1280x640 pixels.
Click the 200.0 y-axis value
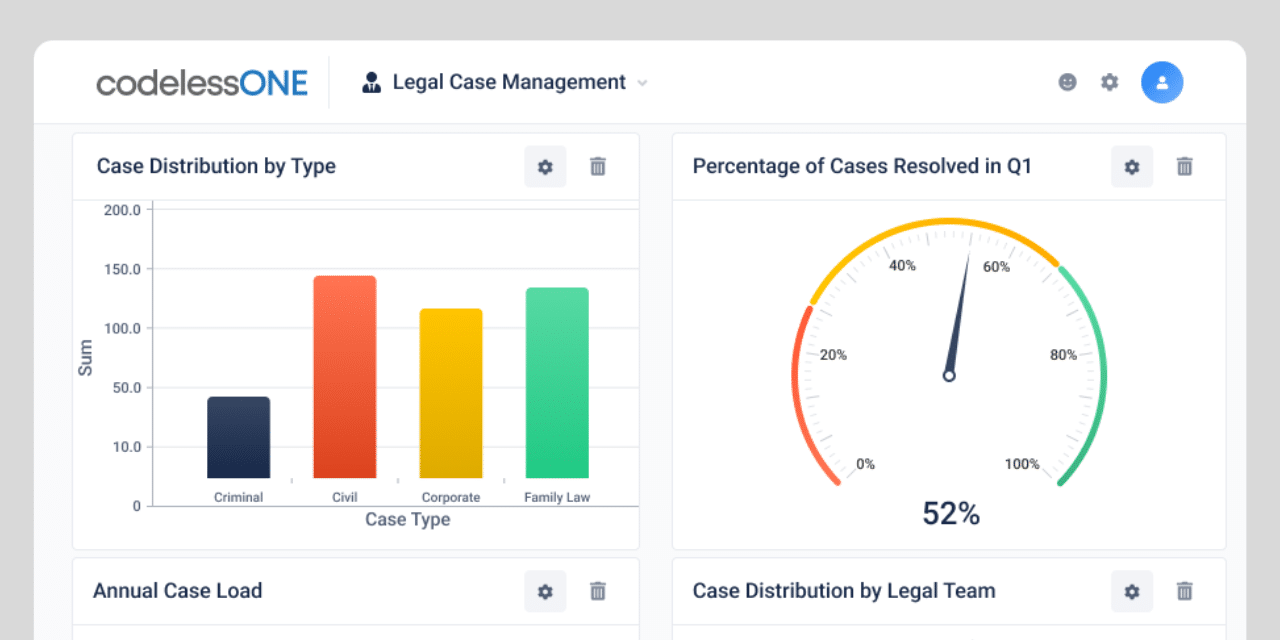(x=122, y=210)
